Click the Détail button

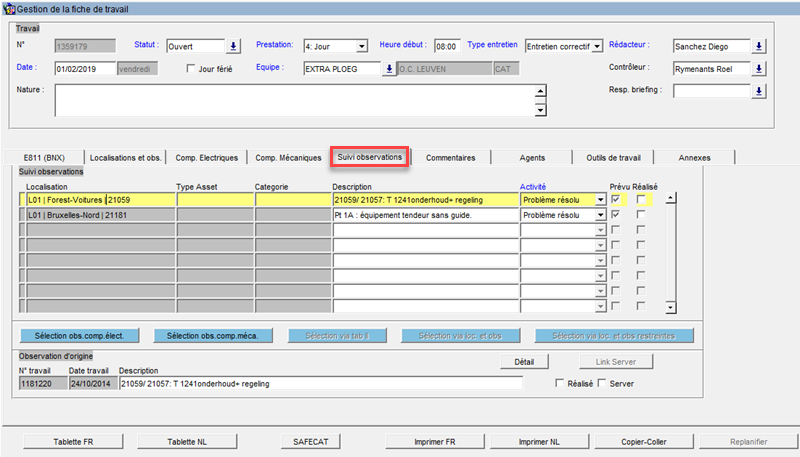coord(524,362)
